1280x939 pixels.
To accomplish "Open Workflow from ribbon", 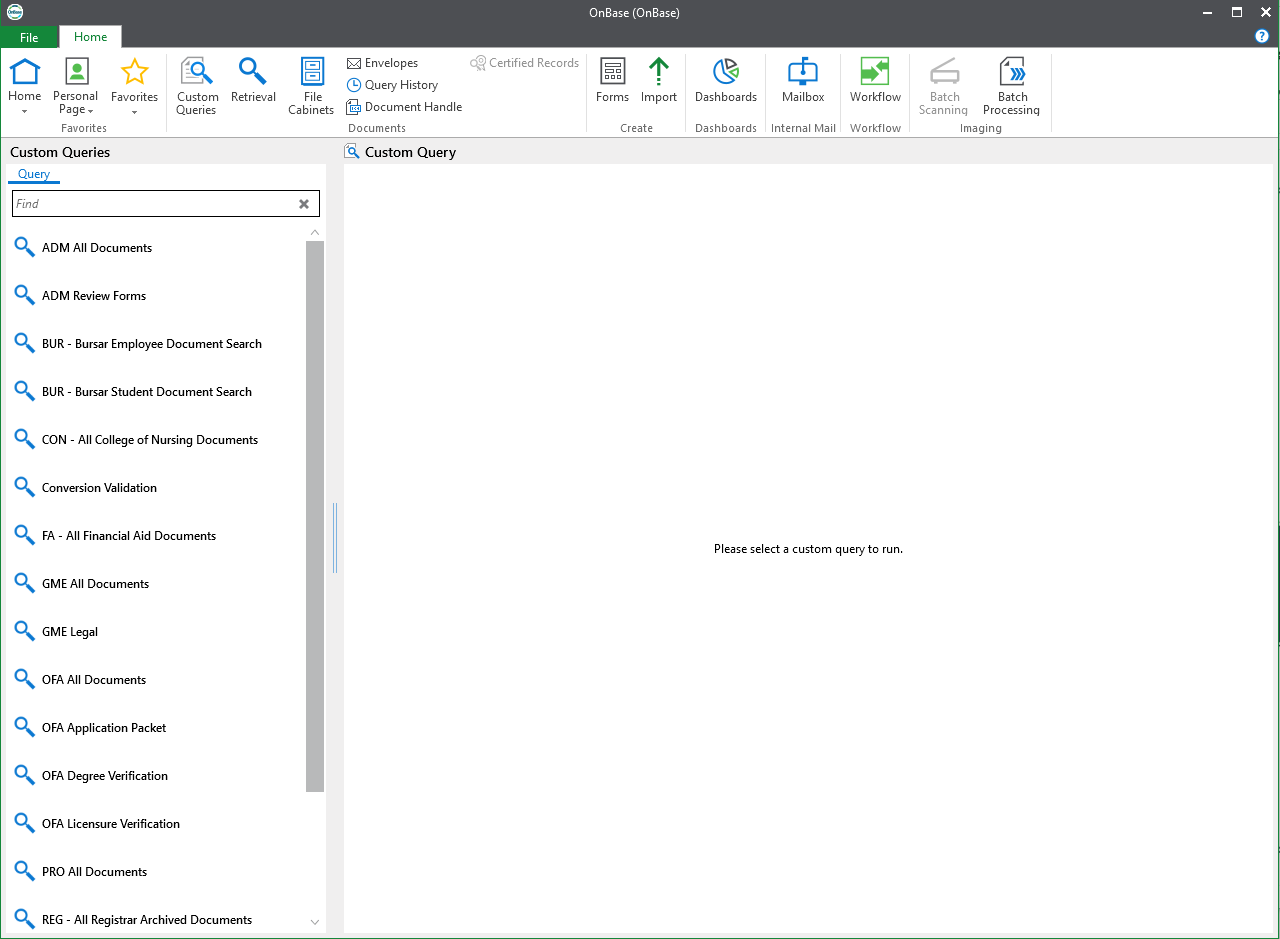I will tap(875, 80).
